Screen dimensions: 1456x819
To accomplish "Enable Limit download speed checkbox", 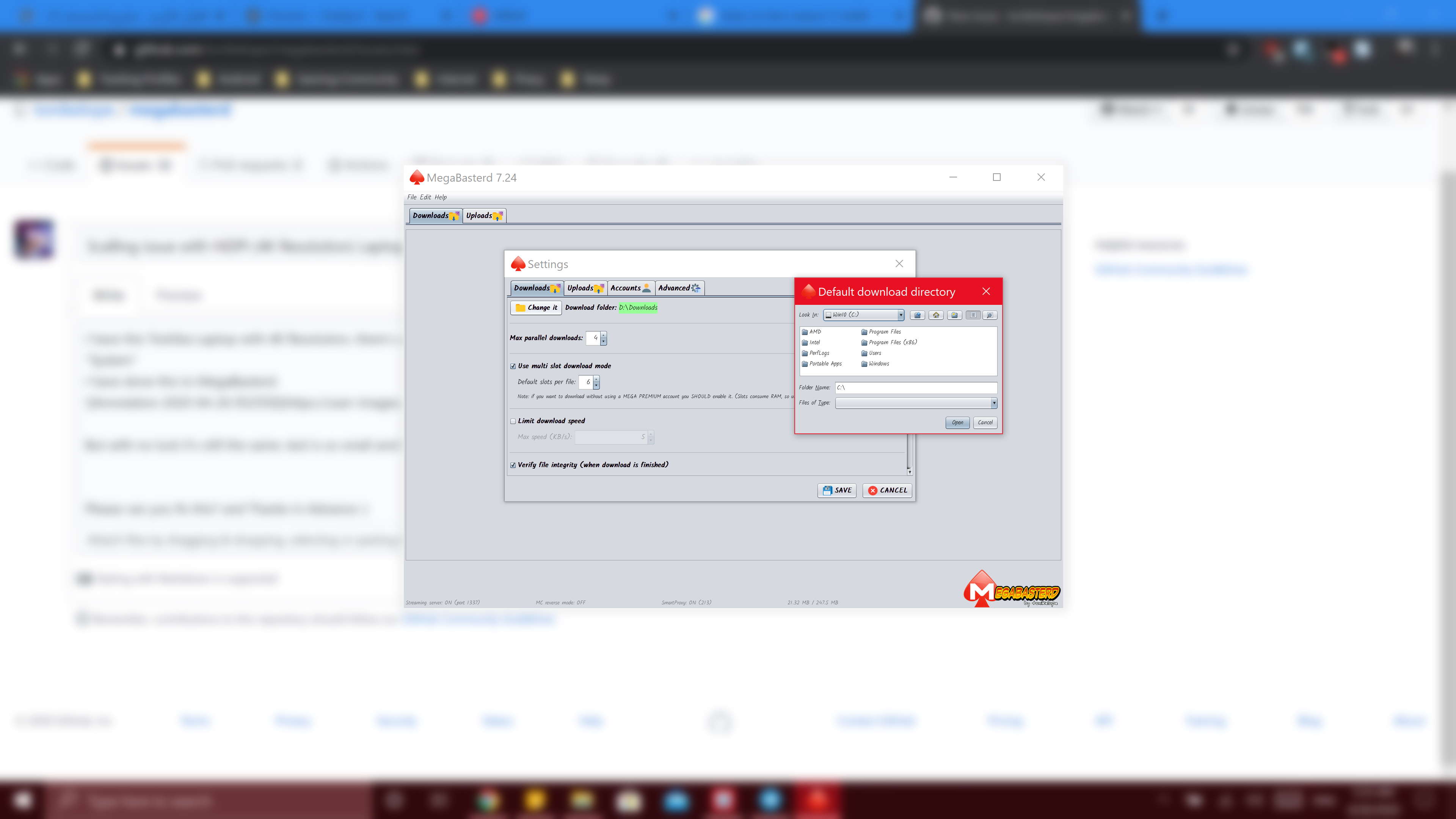I will (x=513, y=421).
